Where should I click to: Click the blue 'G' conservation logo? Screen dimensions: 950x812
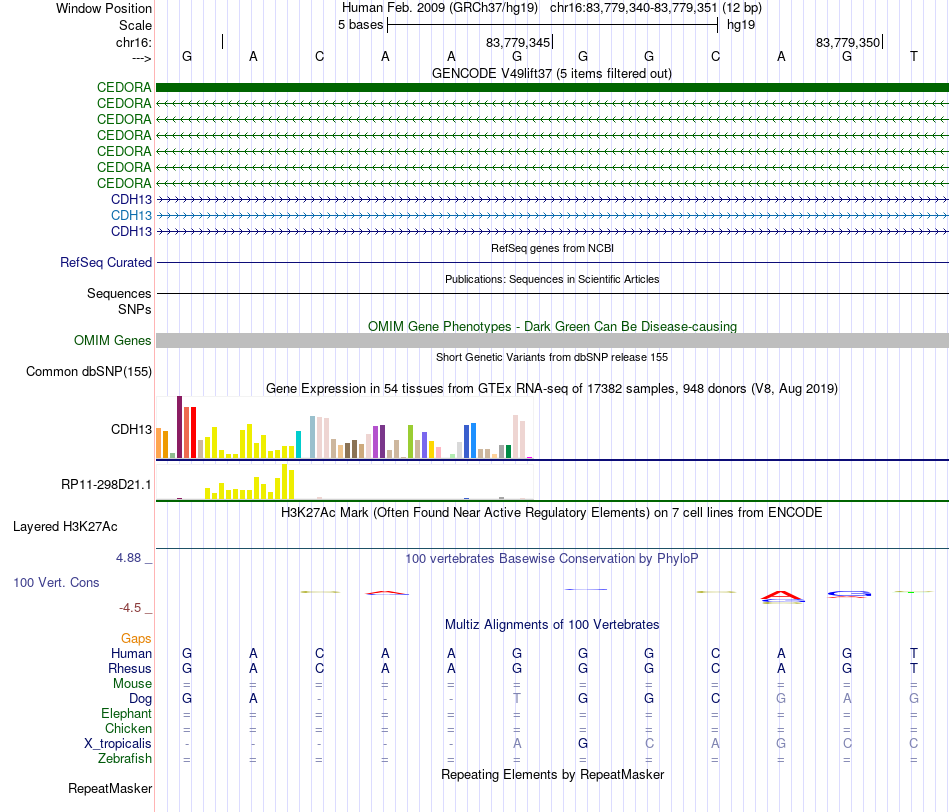point(849,594)
